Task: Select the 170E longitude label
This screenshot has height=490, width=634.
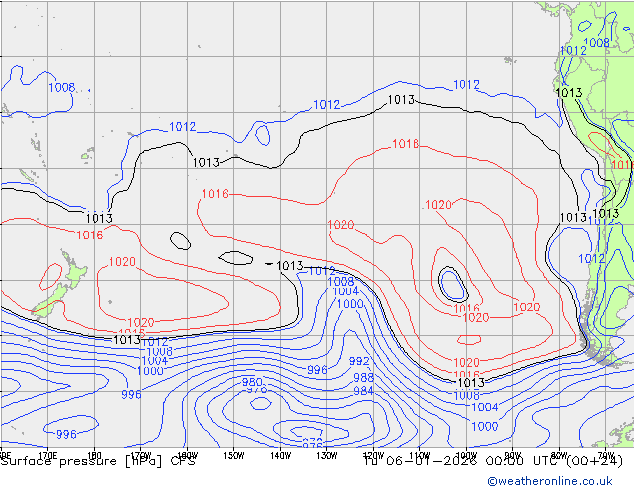Action: [x=47, y=455]
